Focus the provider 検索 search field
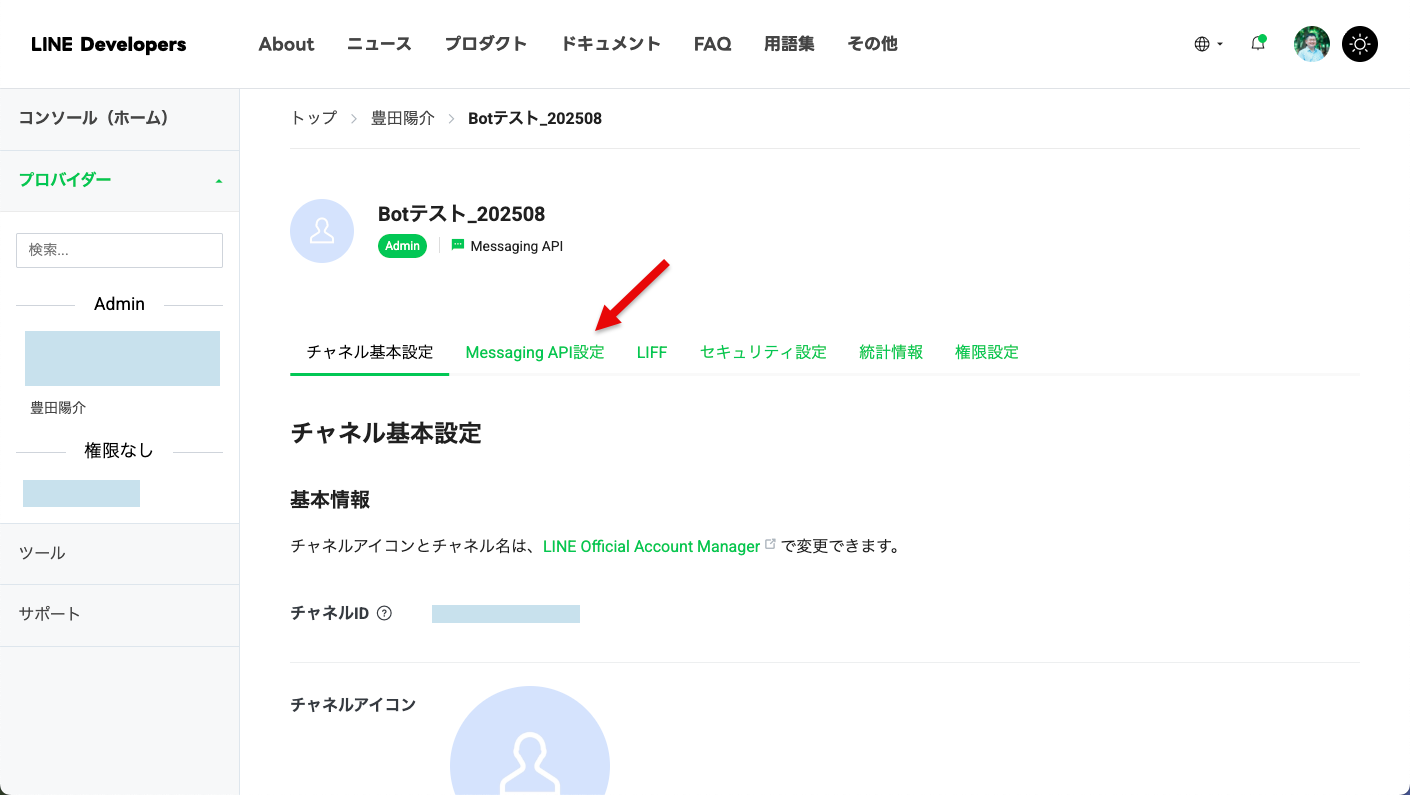Screen dimensions: 1410x795 click(x=119, y=250)
